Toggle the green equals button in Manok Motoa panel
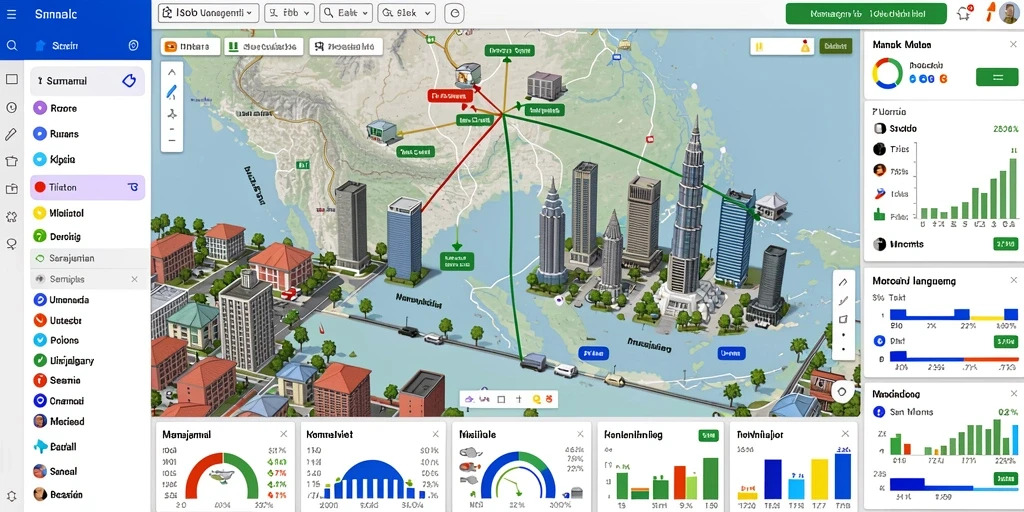 [x=997, y=77]
